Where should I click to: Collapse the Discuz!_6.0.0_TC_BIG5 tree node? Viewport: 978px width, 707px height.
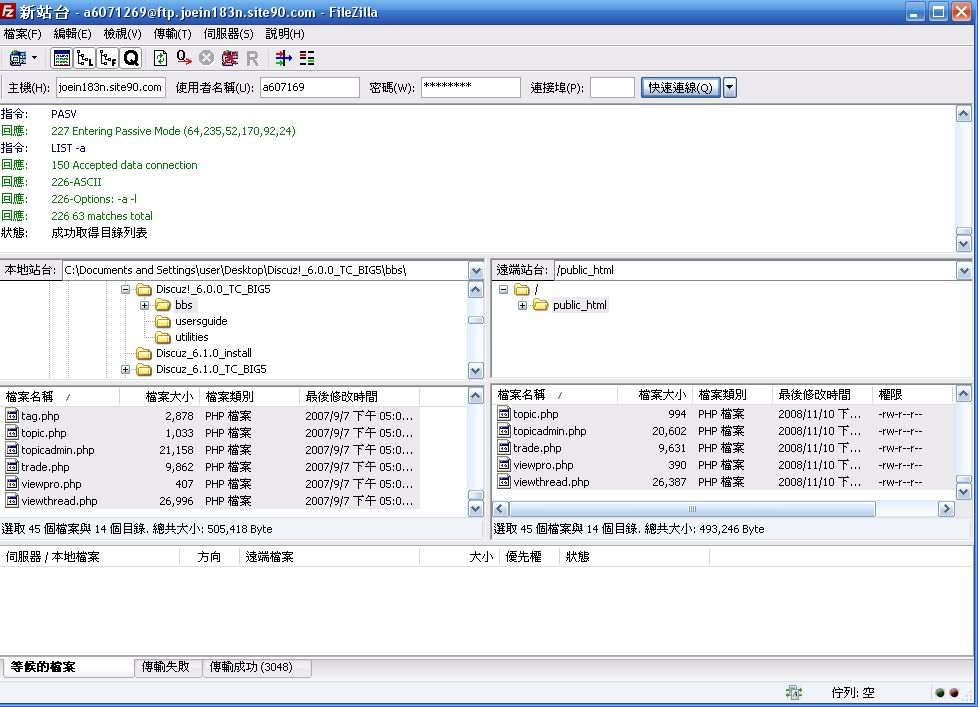[x=125, y=289]
